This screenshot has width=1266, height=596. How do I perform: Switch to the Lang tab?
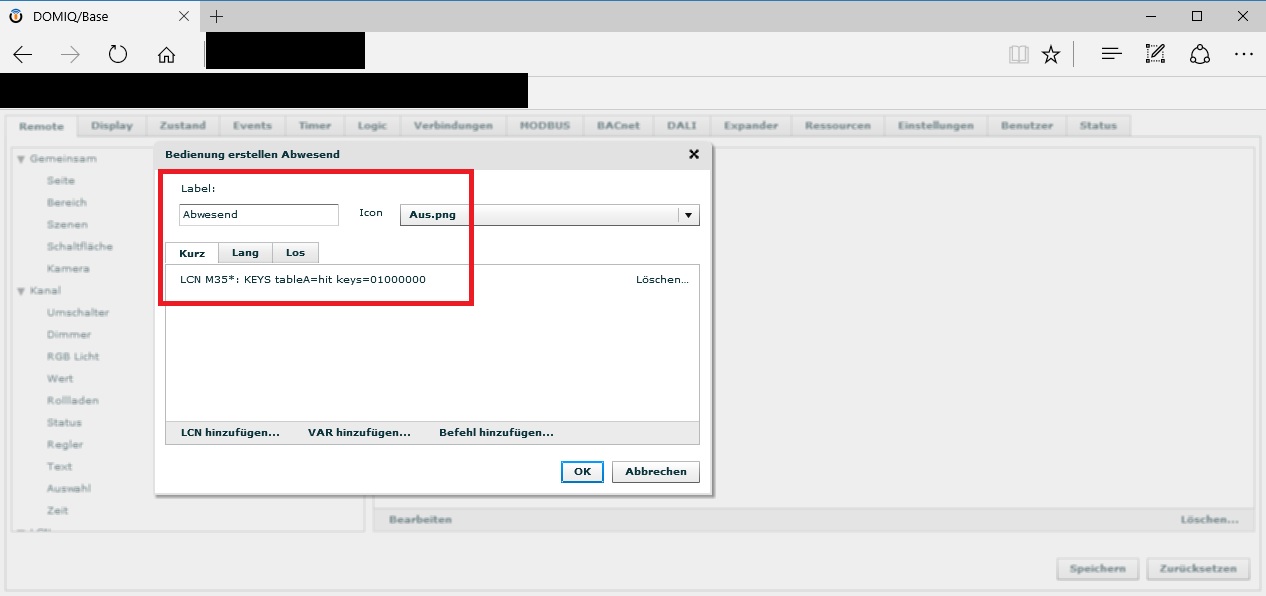coord(245,253)
